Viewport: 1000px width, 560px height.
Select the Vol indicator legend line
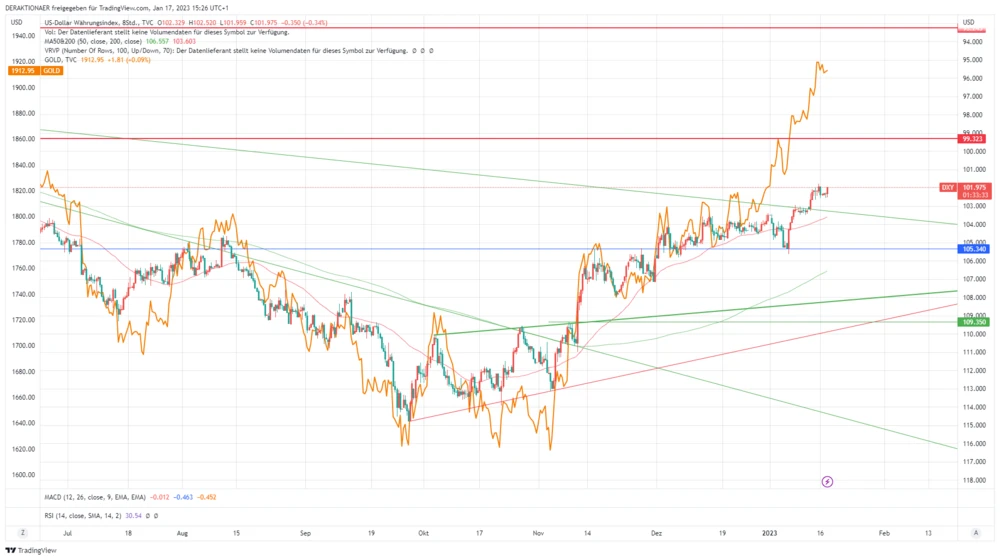166,32
